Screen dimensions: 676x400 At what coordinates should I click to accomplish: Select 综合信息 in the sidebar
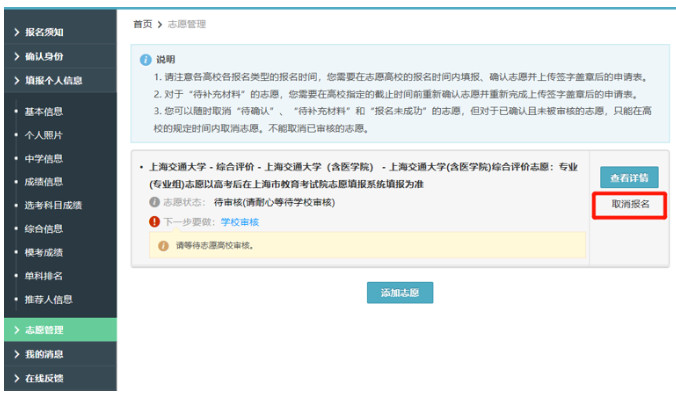(44, 228)
